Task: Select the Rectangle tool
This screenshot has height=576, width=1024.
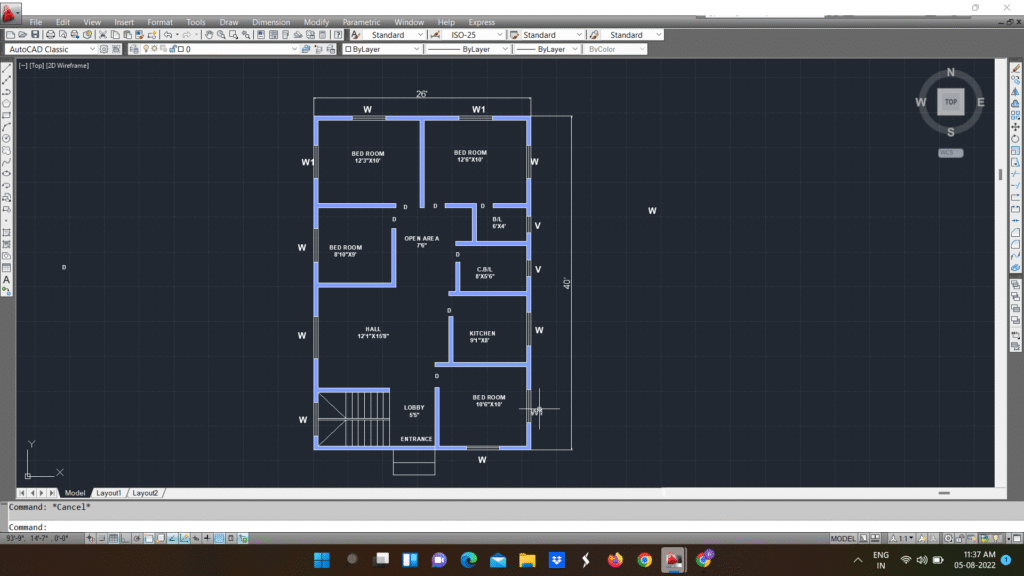Action: click(x=7, y=115)
